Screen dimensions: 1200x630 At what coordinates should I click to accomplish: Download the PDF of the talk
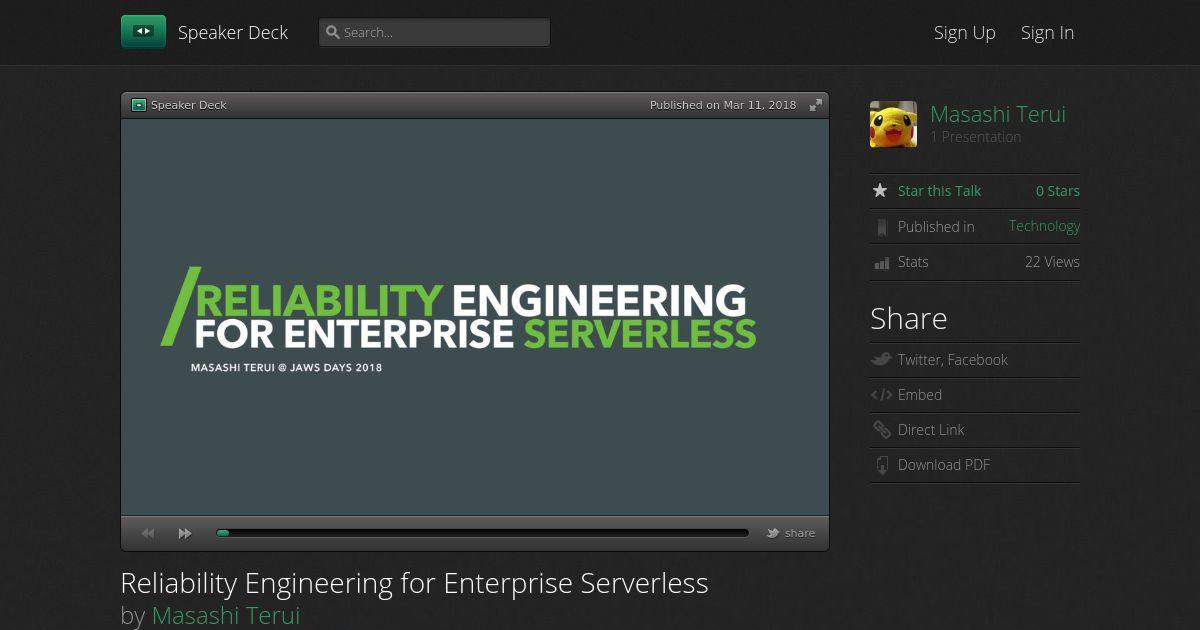(944, 465)
